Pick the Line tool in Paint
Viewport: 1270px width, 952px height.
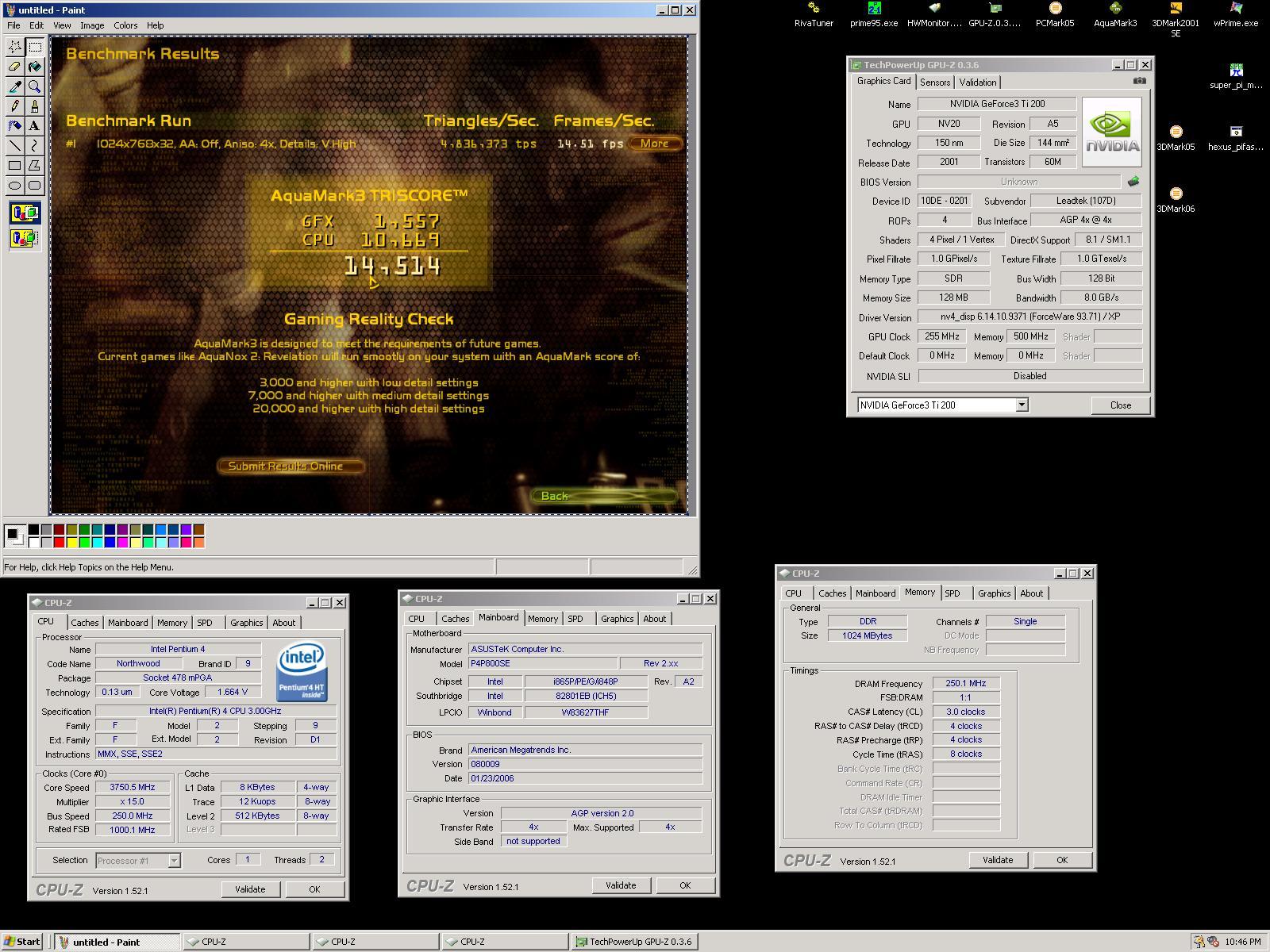15,146
